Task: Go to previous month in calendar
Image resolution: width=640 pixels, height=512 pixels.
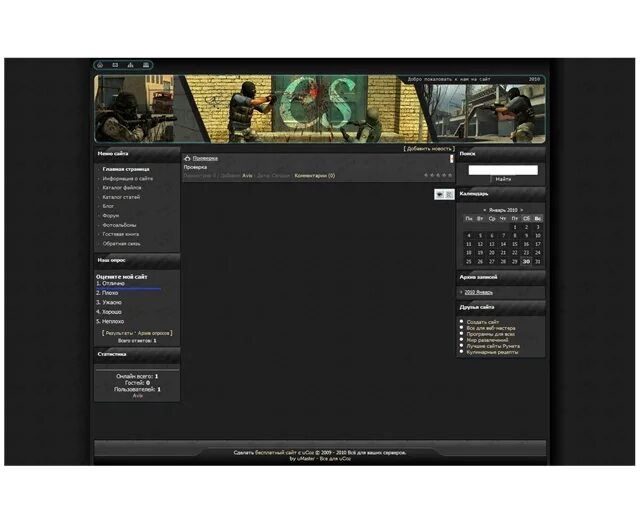Action: click(484, 210)
